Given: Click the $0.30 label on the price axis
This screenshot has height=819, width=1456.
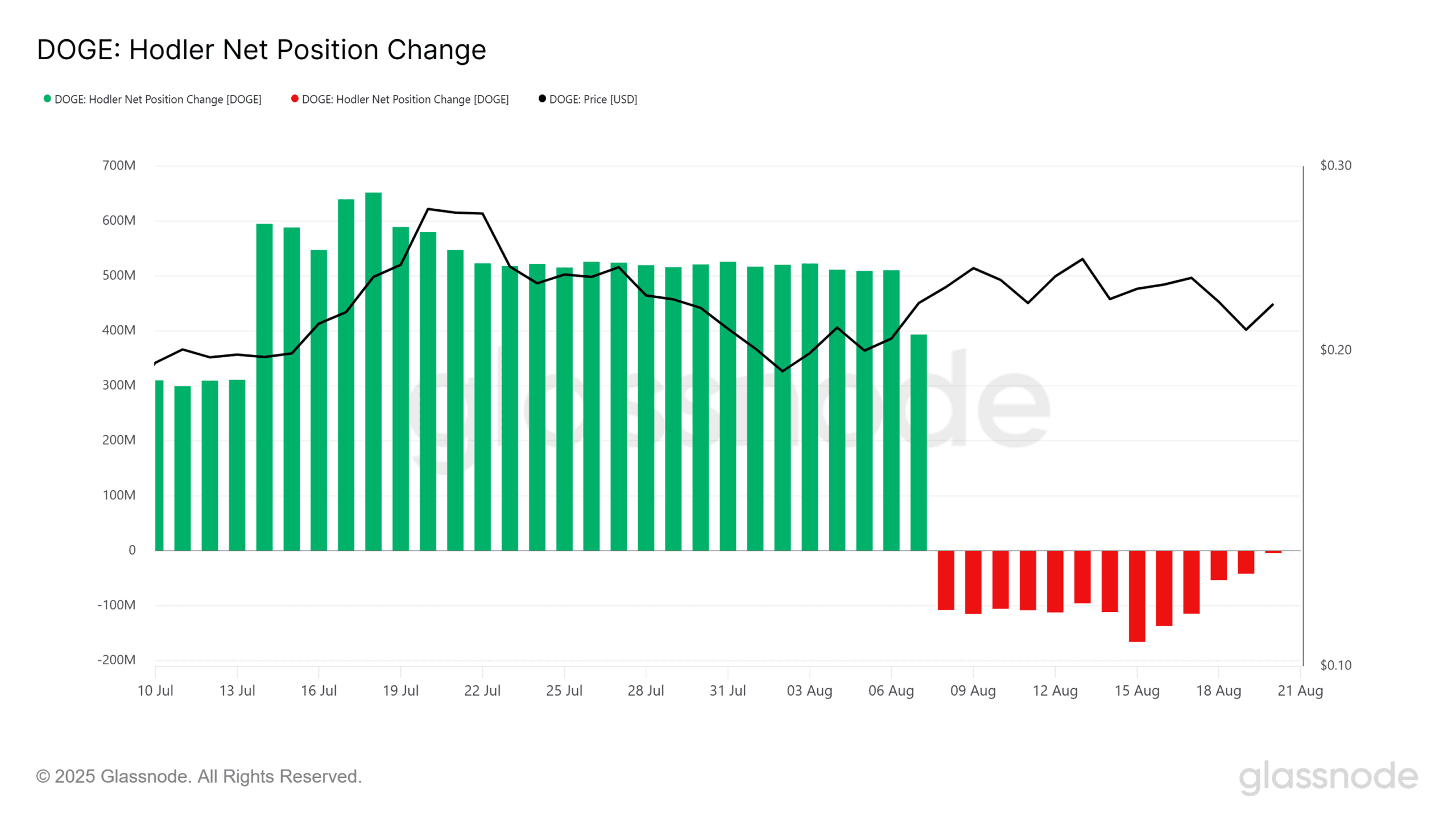Looking at the screenshot, I should pyautogui.click(x=1335, y=166).
